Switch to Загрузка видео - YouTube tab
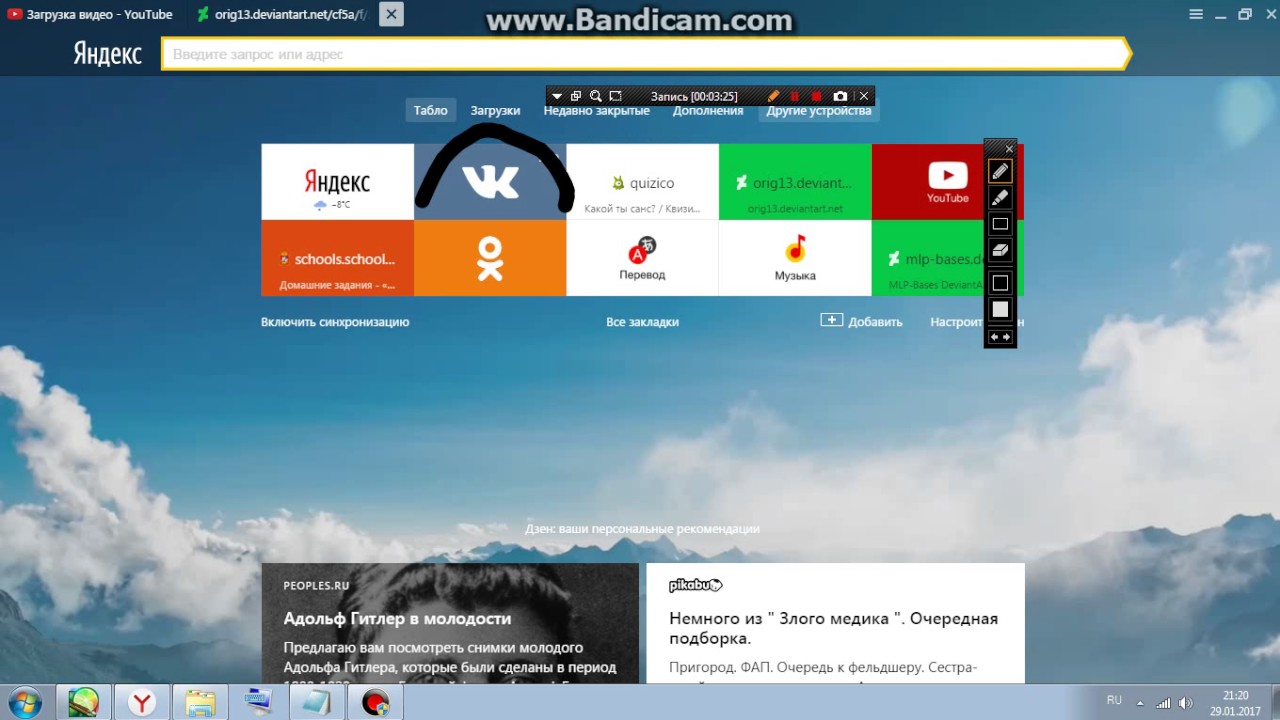1280x720 pixels. tap(92, 14)
